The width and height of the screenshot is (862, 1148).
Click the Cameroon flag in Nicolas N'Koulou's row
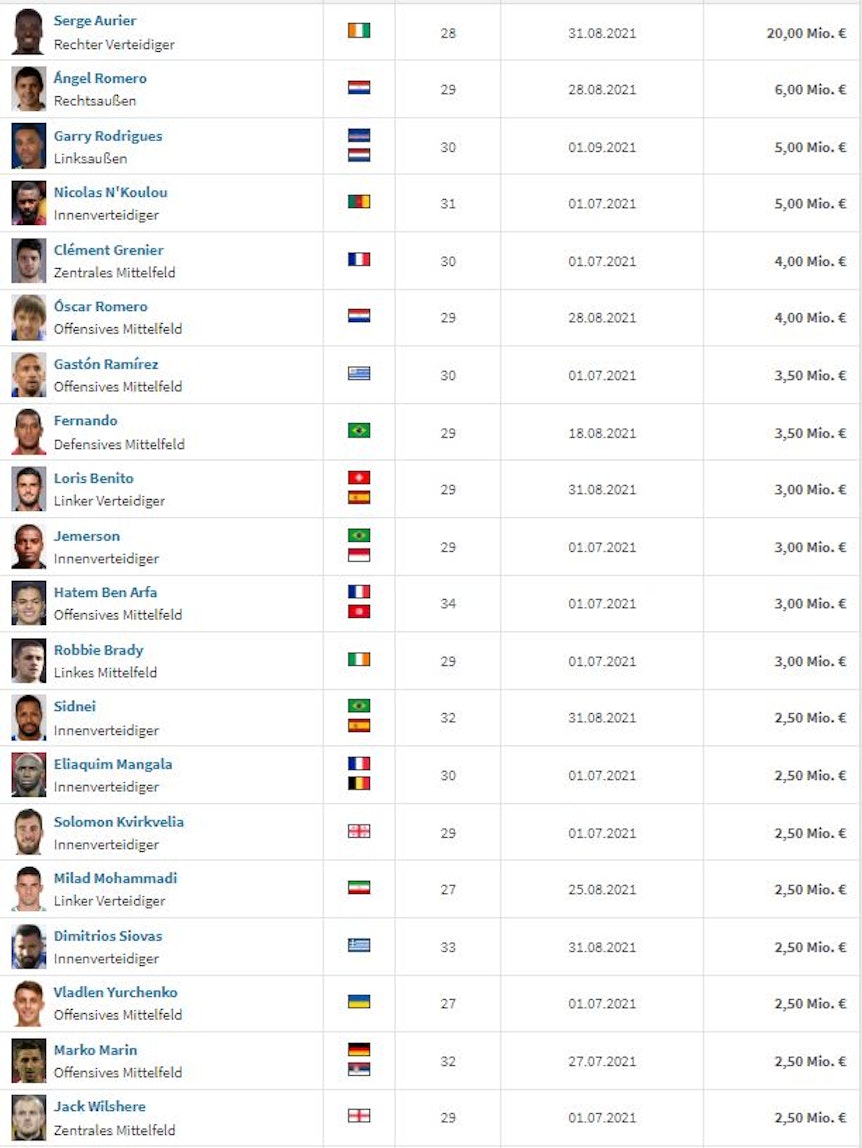tap(359, 203)
